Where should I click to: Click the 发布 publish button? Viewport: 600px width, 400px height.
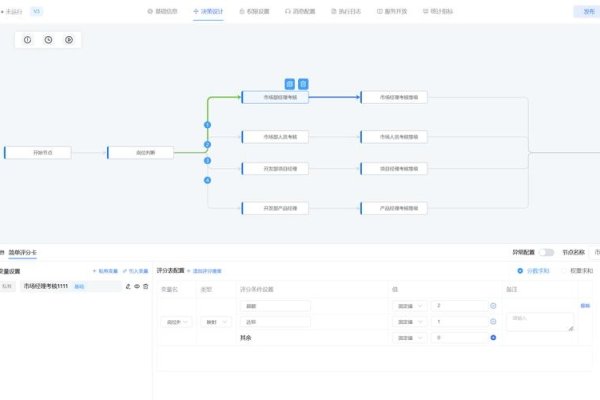point(588,11)
